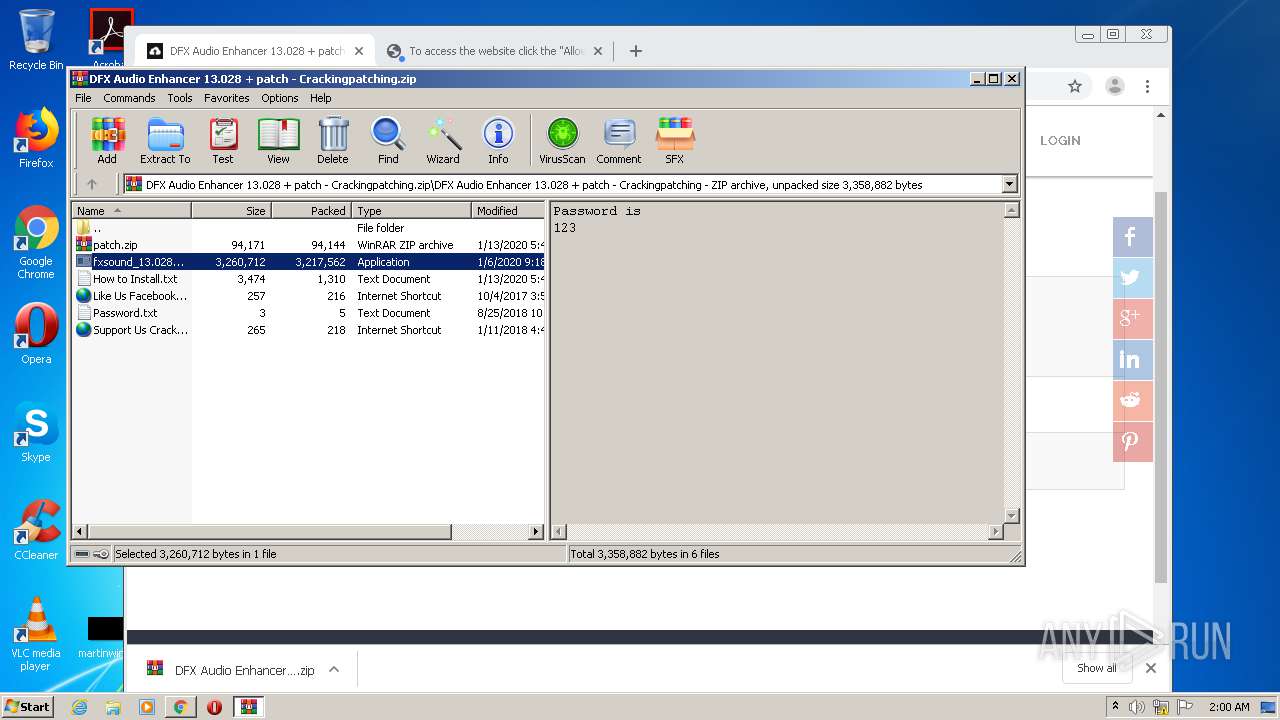This screenshot has width=1280, height=720.
Task: Click the Extract To toolbar icon
Action: click(x=165, y=141)
